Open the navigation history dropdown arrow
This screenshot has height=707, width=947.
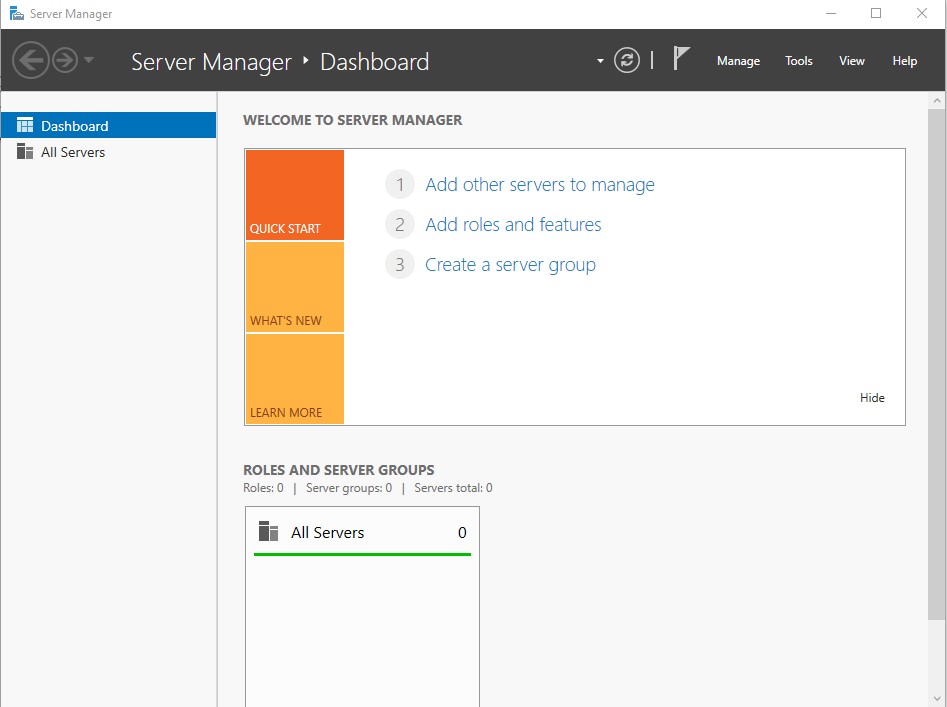point(89,60)
